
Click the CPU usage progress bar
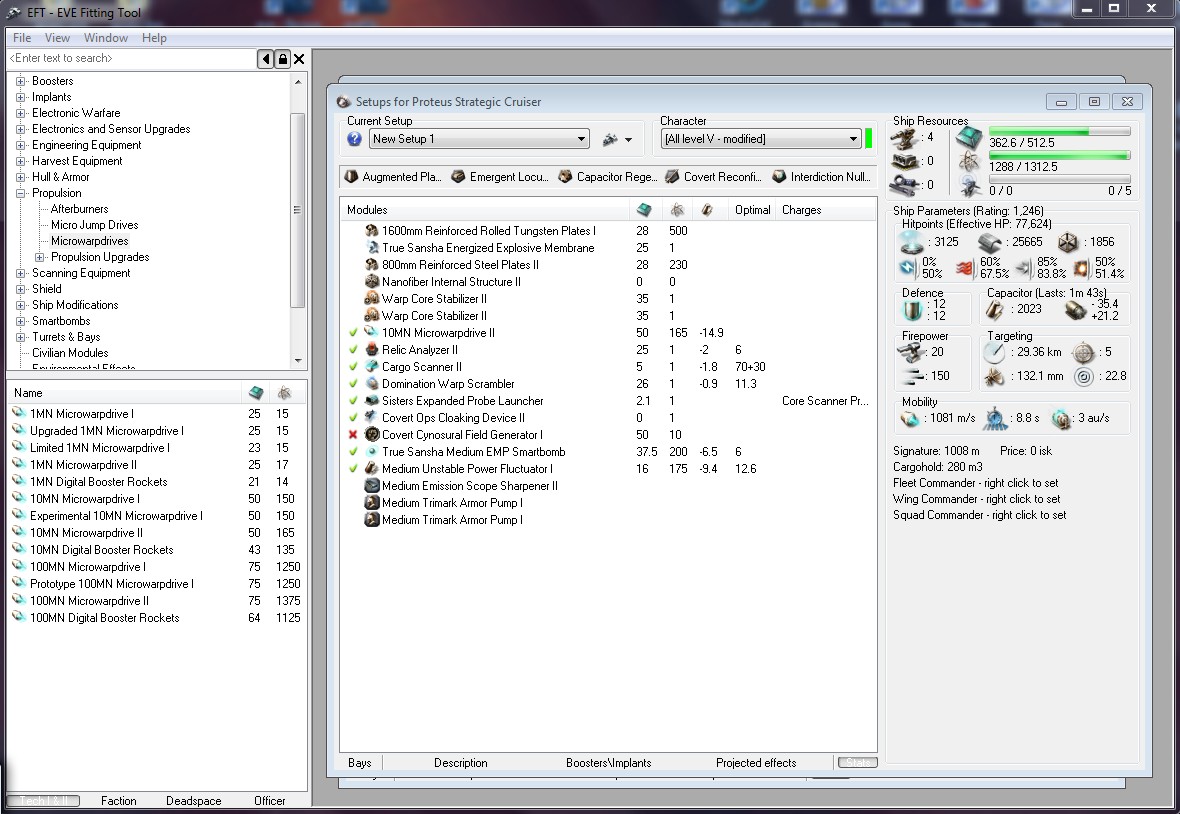coord(1059,131)
